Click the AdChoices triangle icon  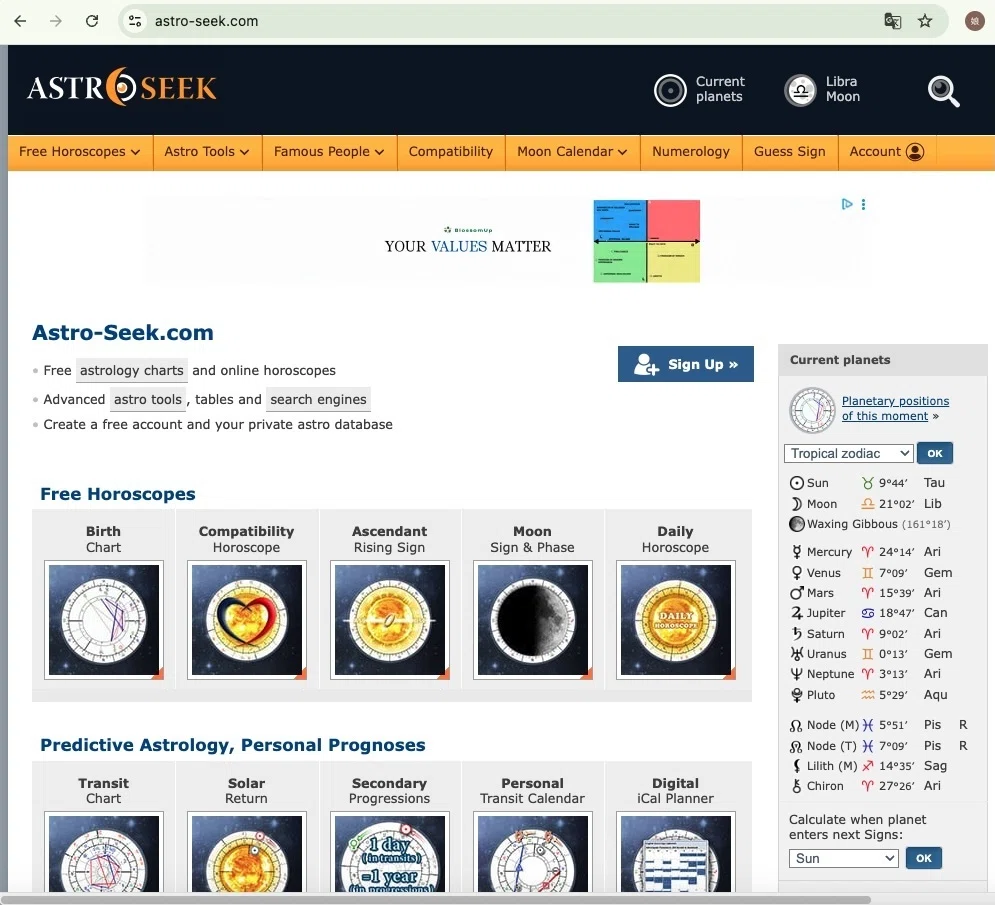pos(847,204)
